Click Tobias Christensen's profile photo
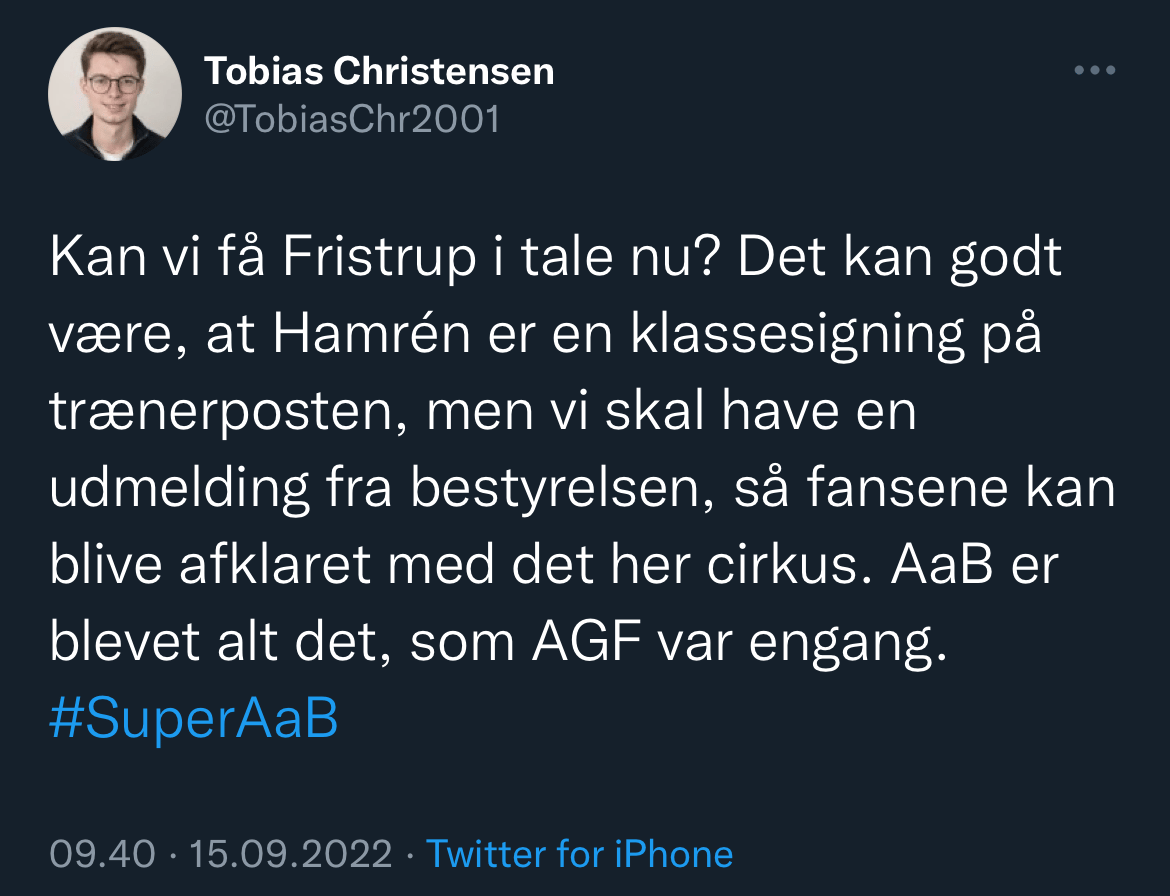 (115, 95)
